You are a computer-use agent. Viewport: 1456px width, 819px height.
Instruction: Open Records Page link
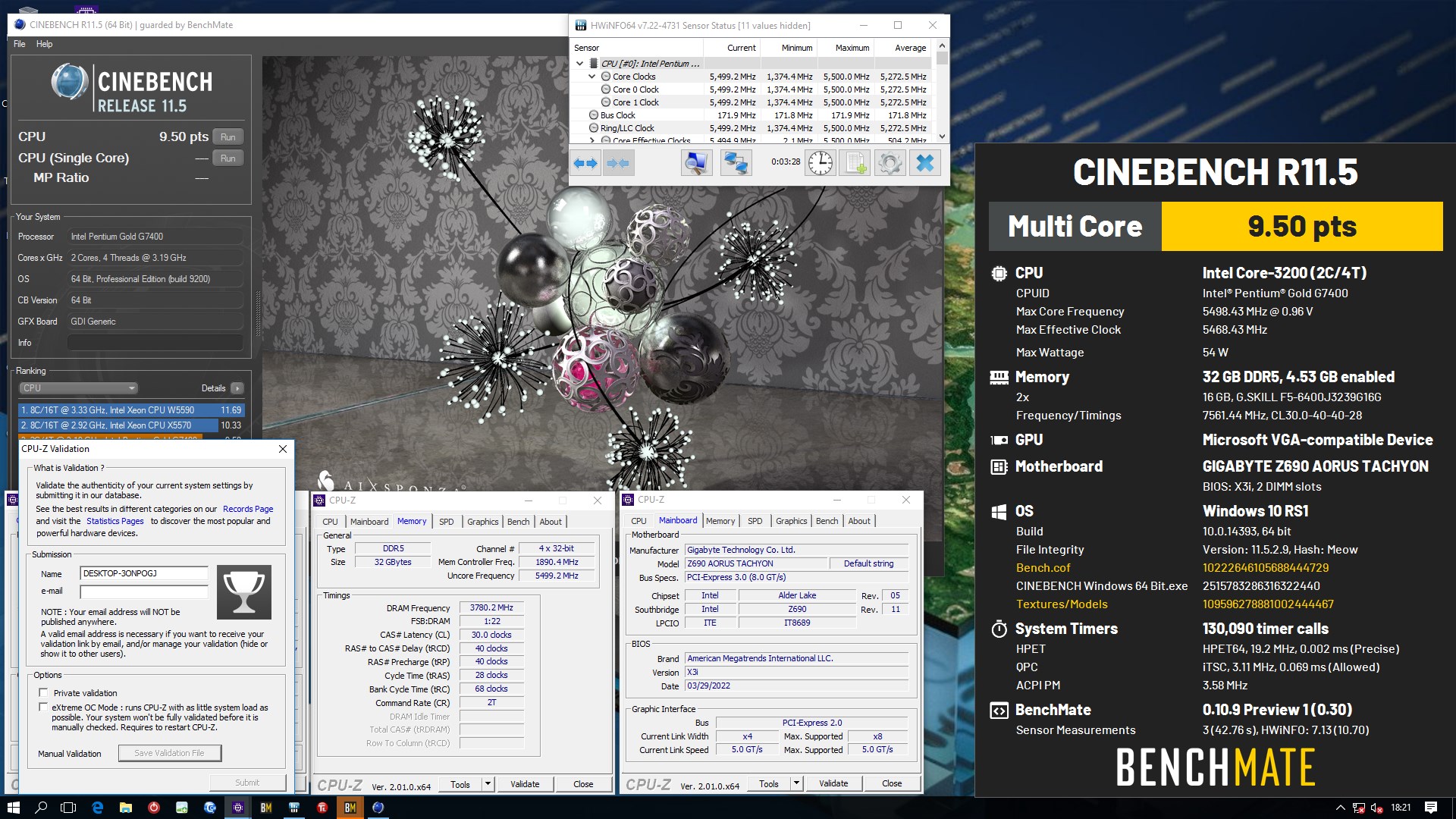pos(248,510)
